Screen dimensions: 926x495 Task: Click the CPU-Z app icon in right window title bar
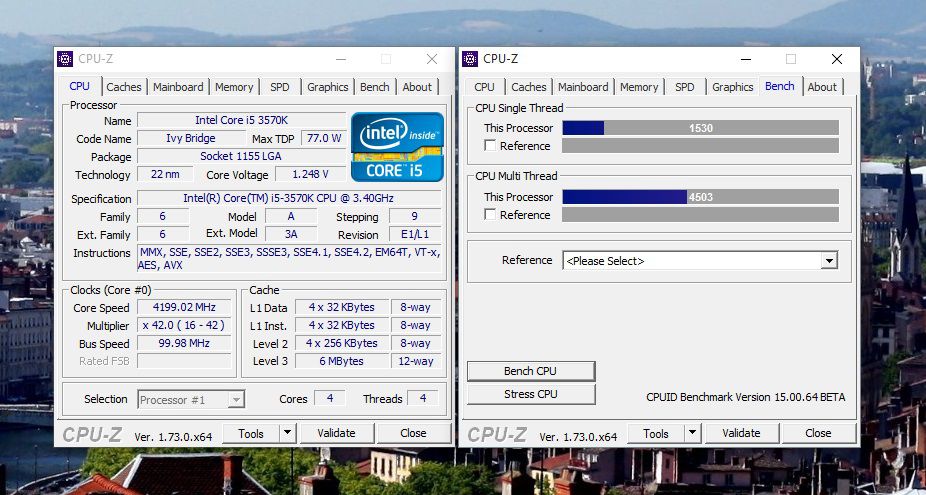point(470,59)
